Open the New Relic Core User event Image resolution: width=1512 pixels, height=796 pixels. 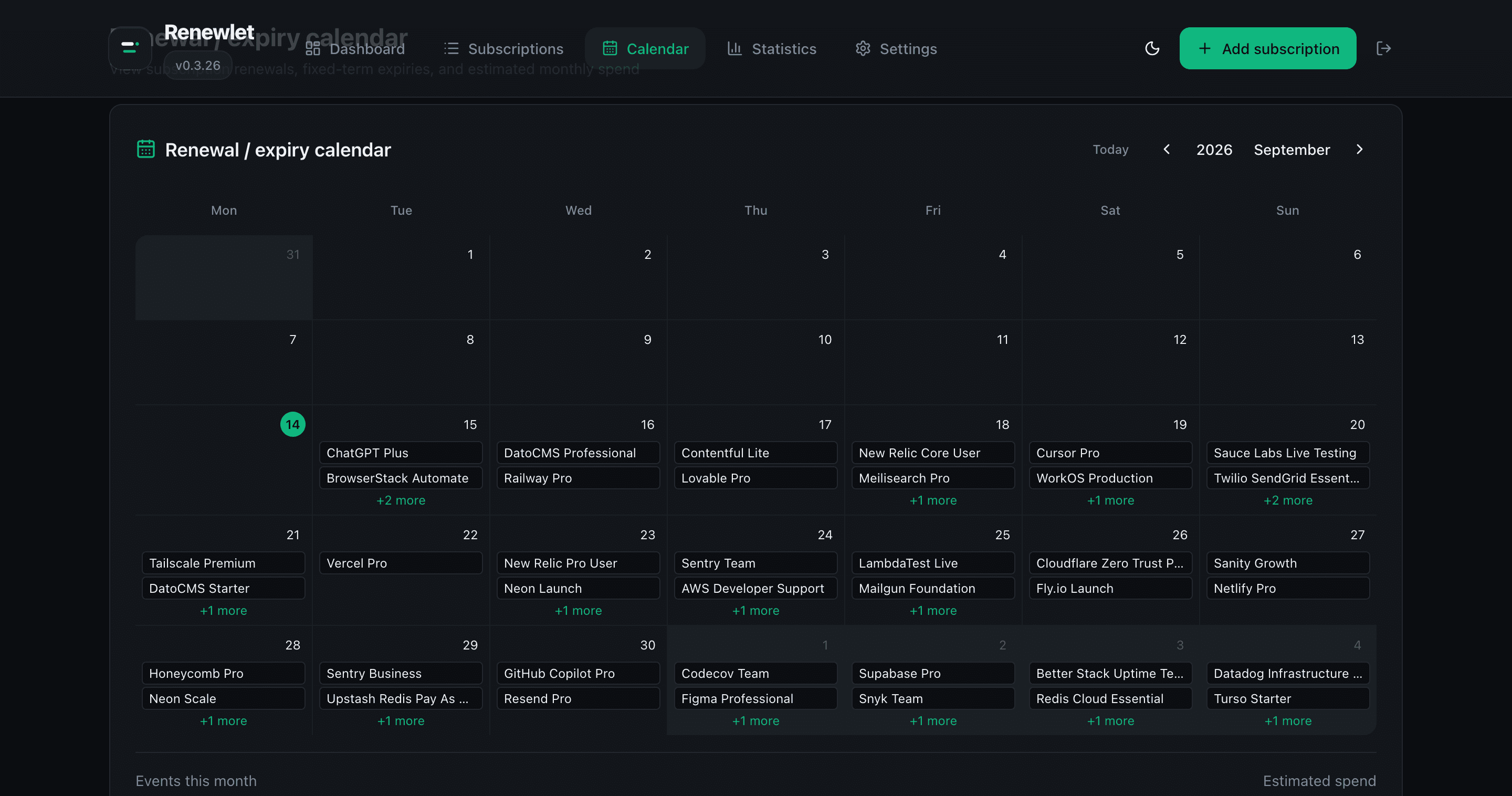pyautogui.click(x=933, y=453)
